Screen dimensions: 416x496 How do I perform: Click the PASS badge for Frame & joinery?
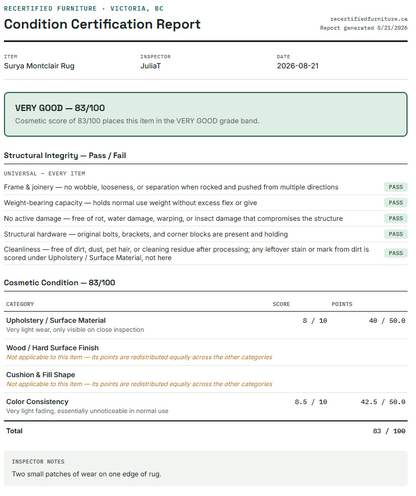[x=395, y=187]
